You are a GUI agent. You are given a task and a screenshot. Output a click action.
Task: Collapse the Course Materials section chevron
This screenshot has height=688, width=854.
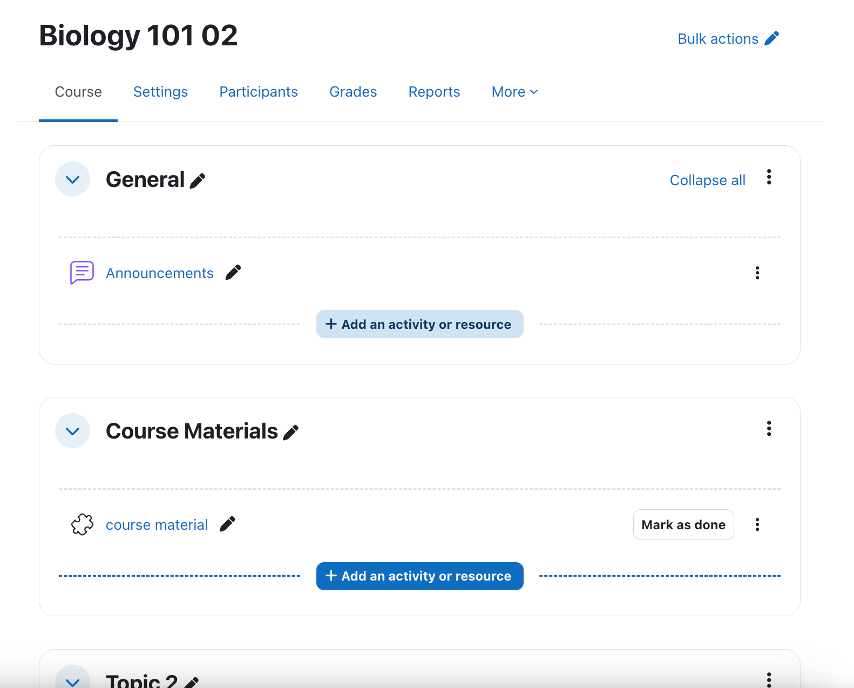(x=72, y=430)
